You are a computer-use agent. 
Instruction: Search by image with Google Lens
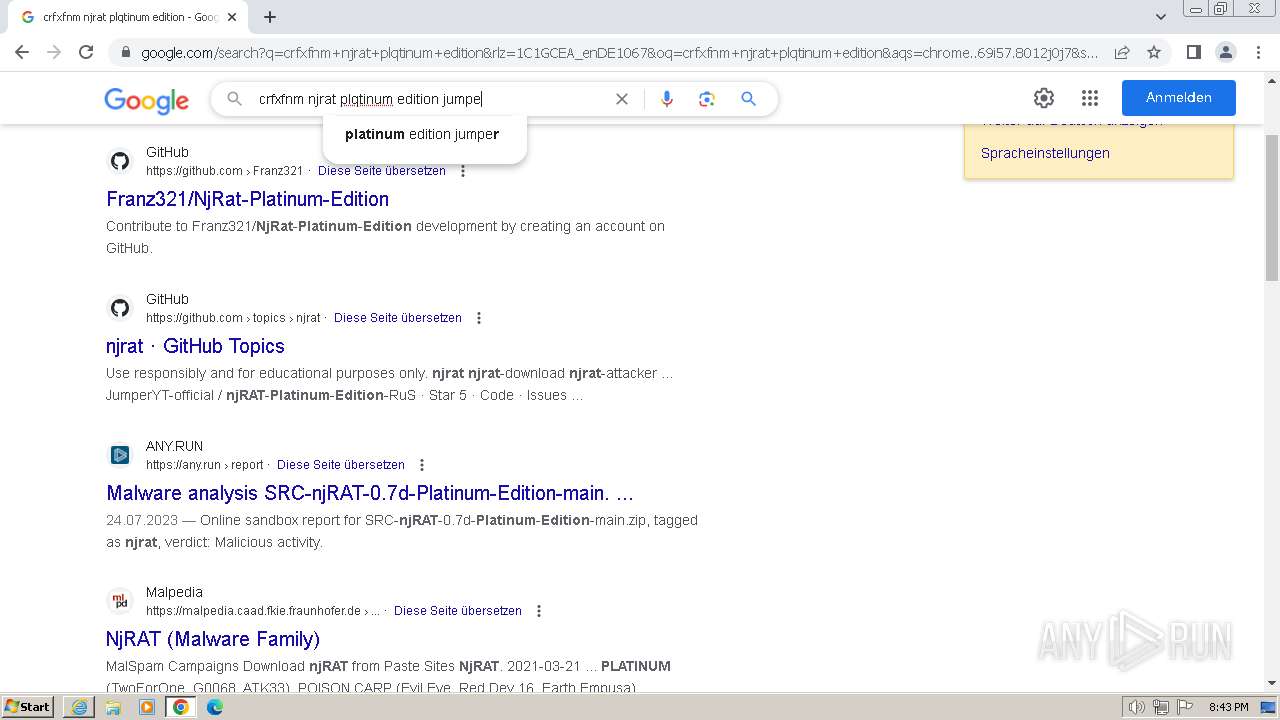(707, 99)
